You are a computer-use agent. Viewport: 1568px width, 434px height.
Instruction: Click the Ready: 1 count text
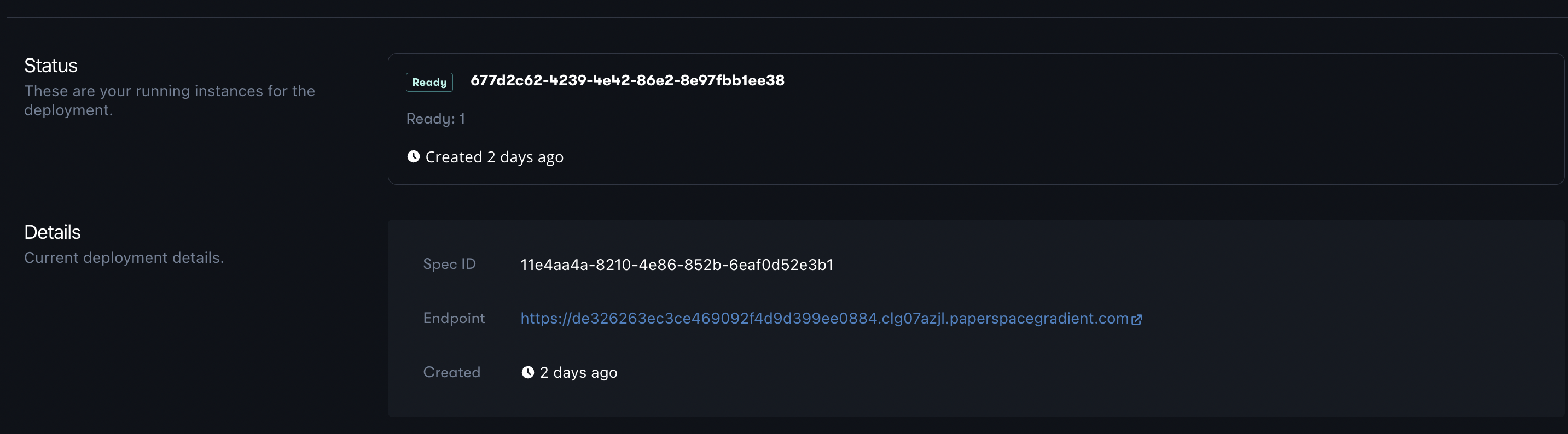[435, 119]
